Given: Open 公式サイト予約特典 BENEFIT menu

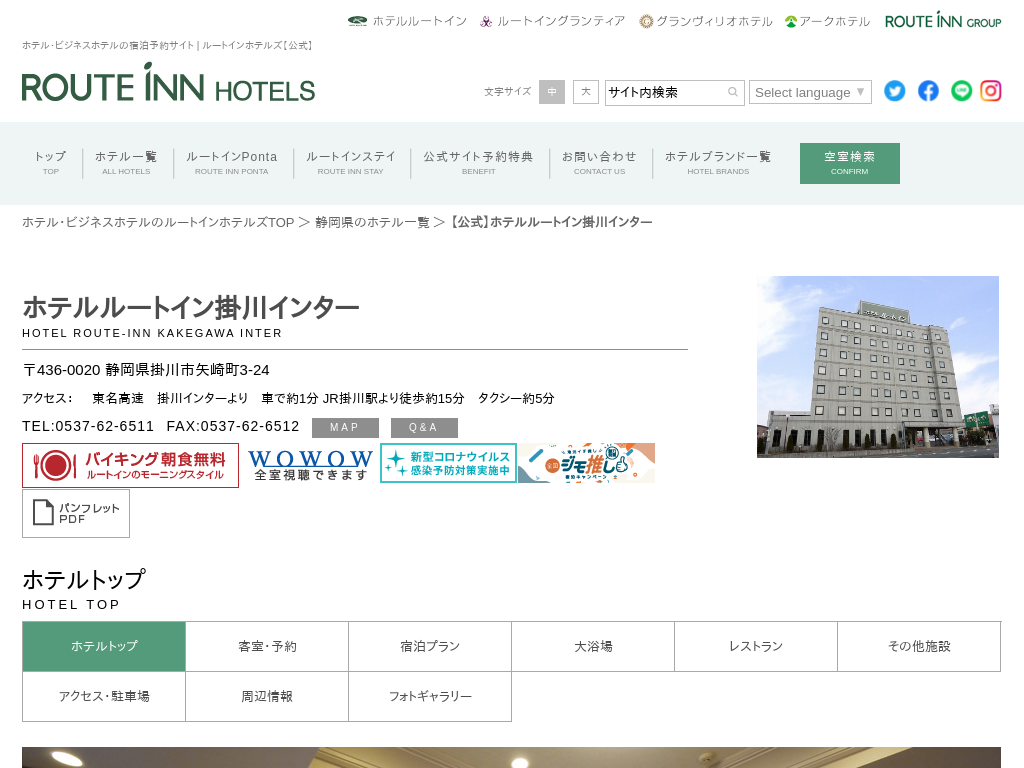Looking at the screenshot, I should (x=478, y=163).
